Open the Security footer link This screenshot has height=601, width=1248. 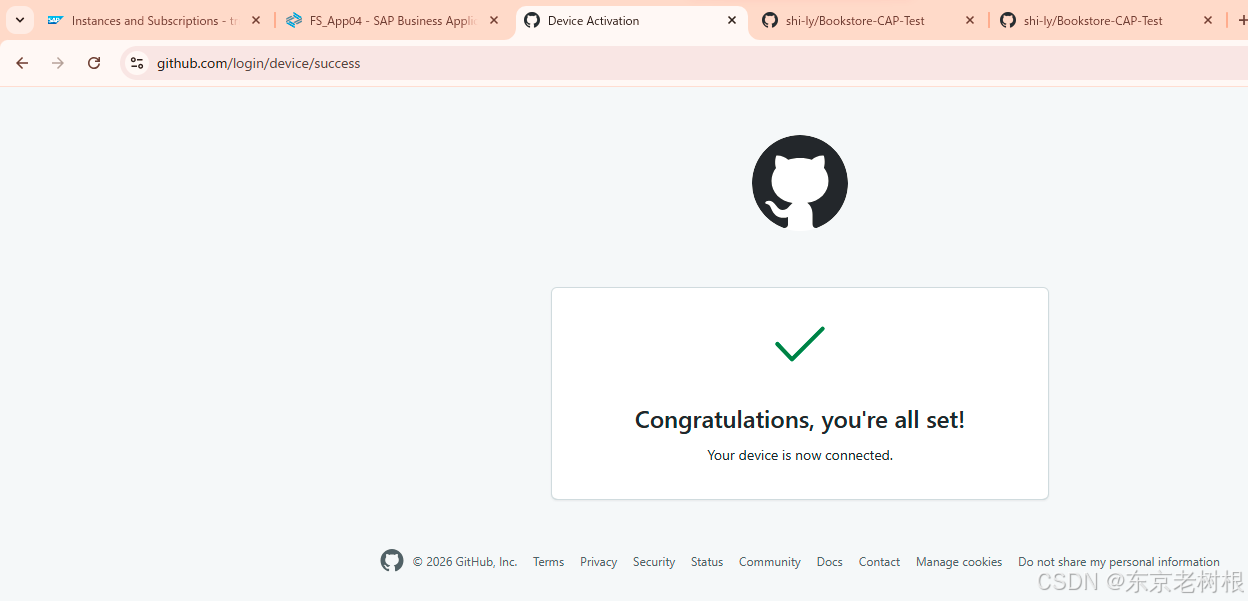pyautogui.click(x=654, y=562)
